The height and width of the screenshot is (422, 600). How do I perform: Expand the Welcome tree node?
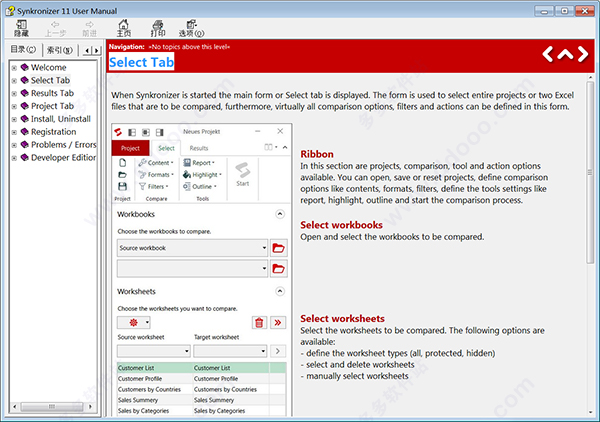[x=14, y=68]
